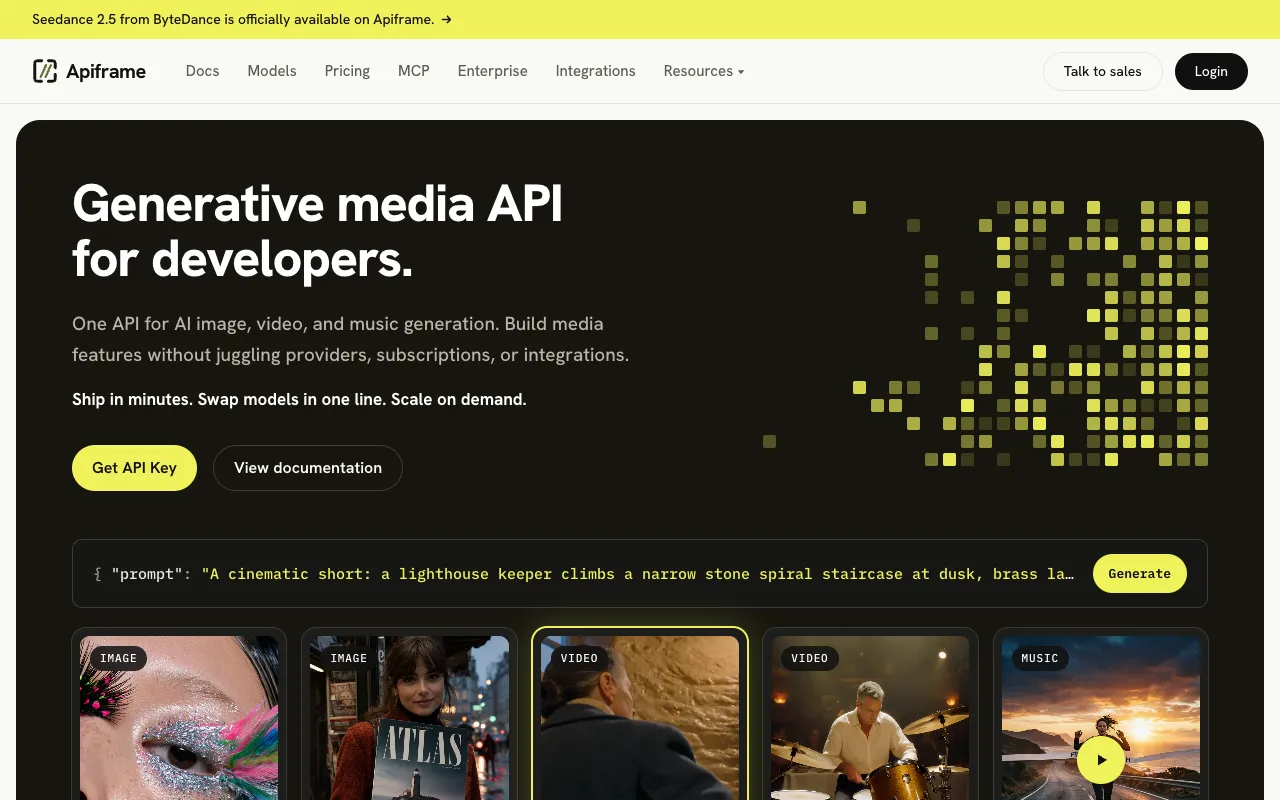Click the Apiframe logo icon
The image size is (1280, 800).
click(x=45, y=71)
